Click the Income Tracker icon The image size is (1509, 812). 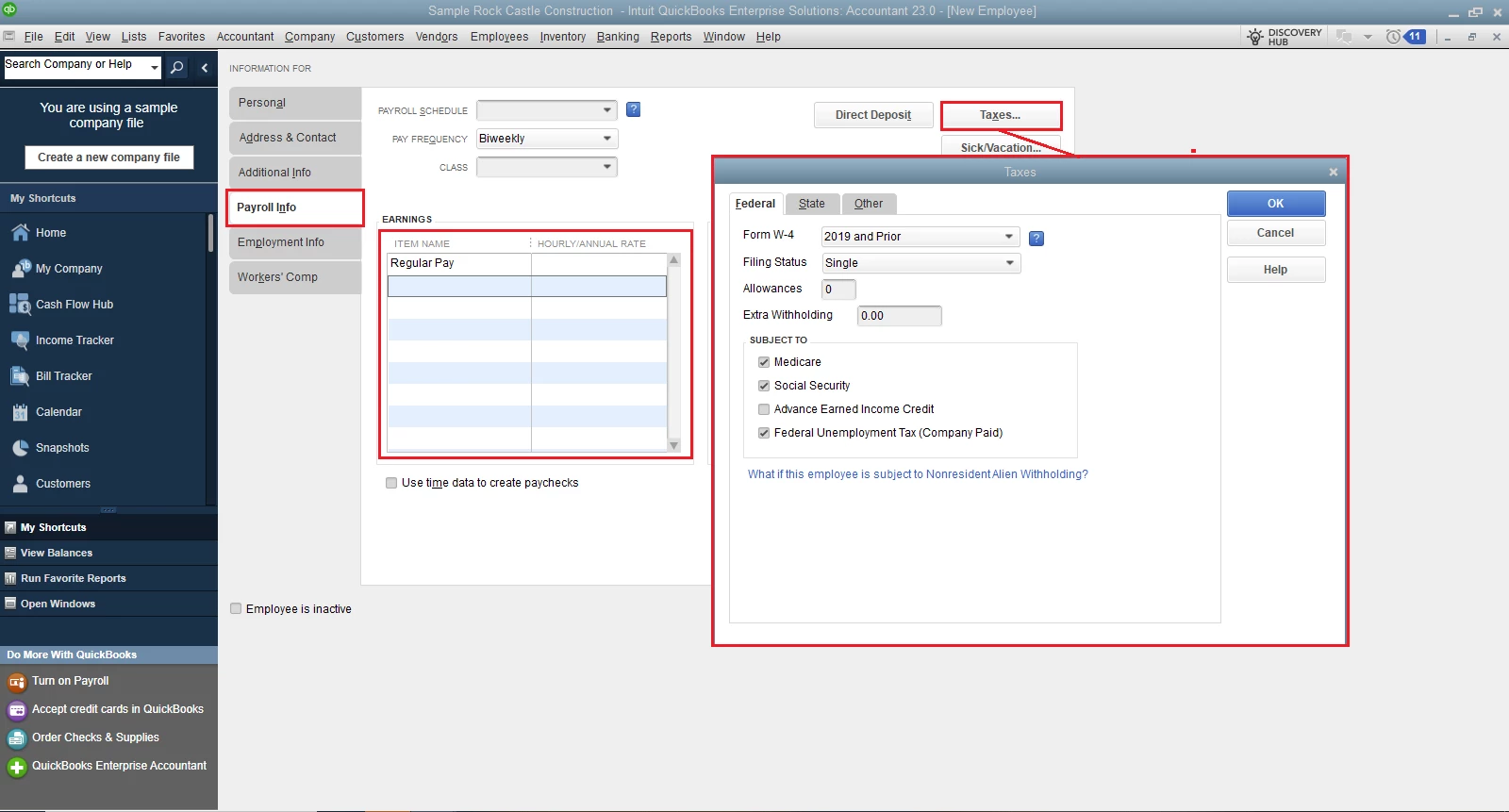(x=20, y=340)
